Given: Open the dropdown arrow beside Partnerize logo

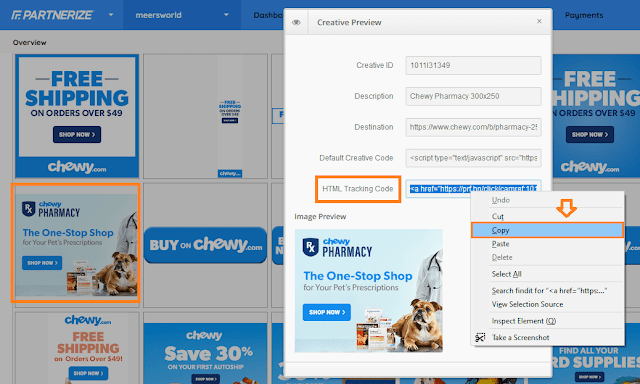Looking at the screenshot, I should click(x=111, y=15).
